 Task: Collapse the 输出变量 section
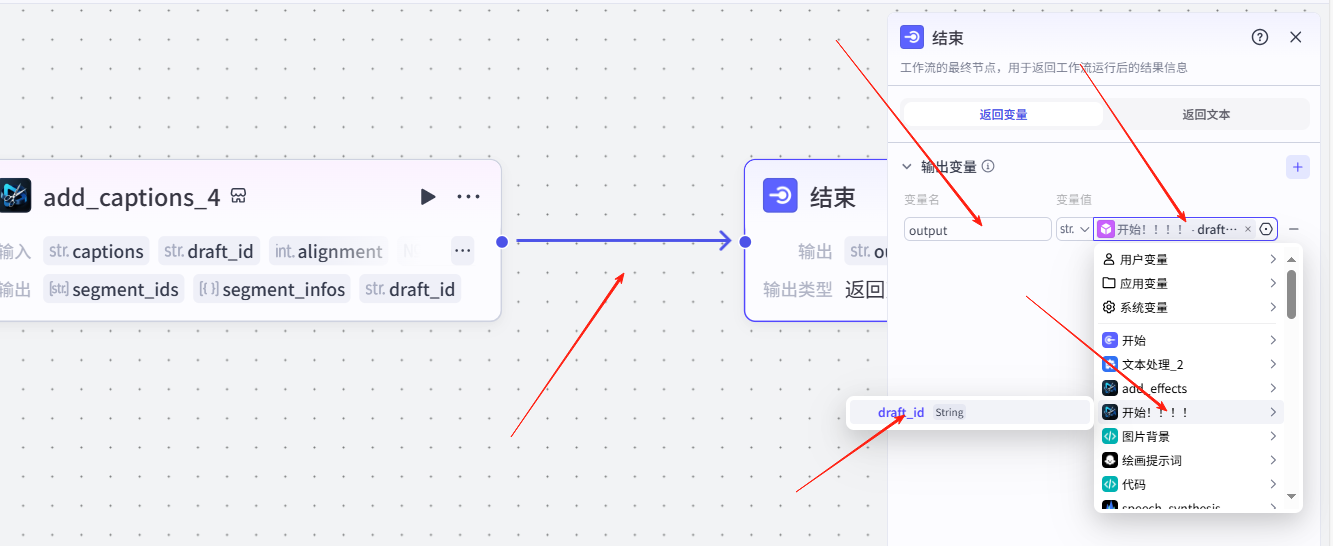point(907,167)
